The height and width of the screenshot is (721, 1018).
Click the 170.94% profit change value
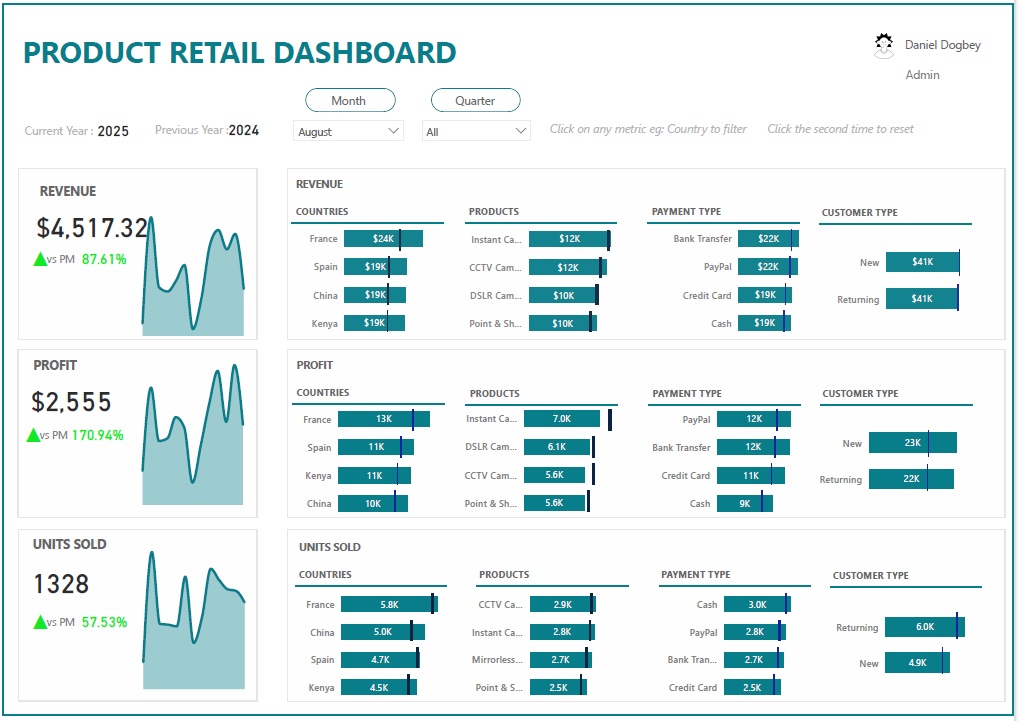coord(97,435)
